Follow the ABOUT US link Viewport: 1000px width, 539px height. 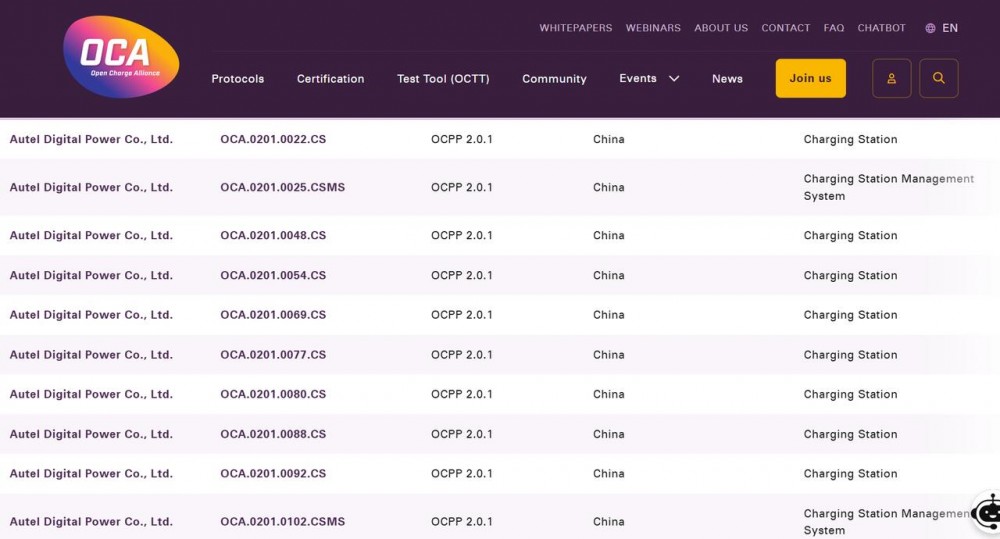[721, 28]
